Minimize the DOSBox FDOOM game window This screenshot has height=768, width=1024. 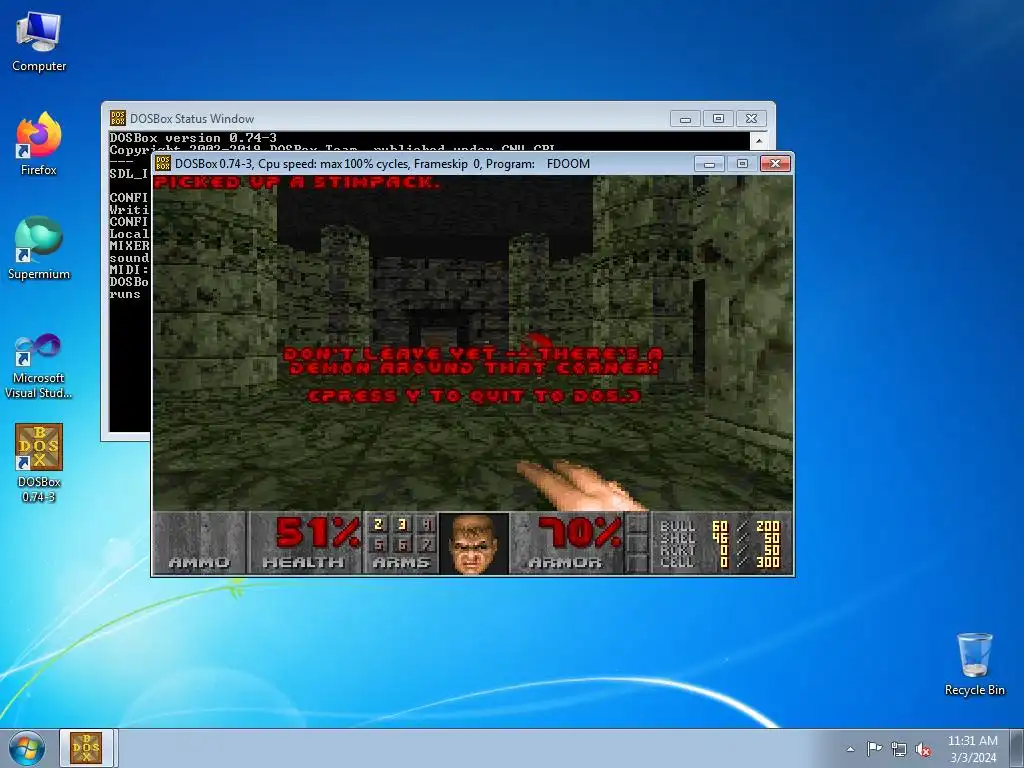tap(710, 163)
